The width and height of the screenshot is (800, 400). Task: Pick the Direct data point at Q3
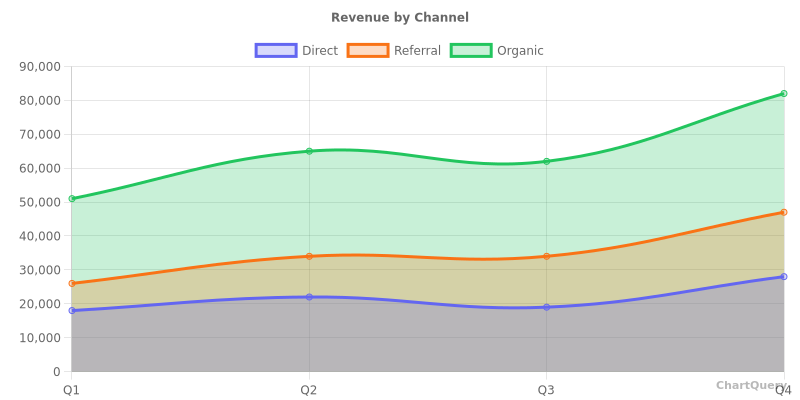click(546, 307)
